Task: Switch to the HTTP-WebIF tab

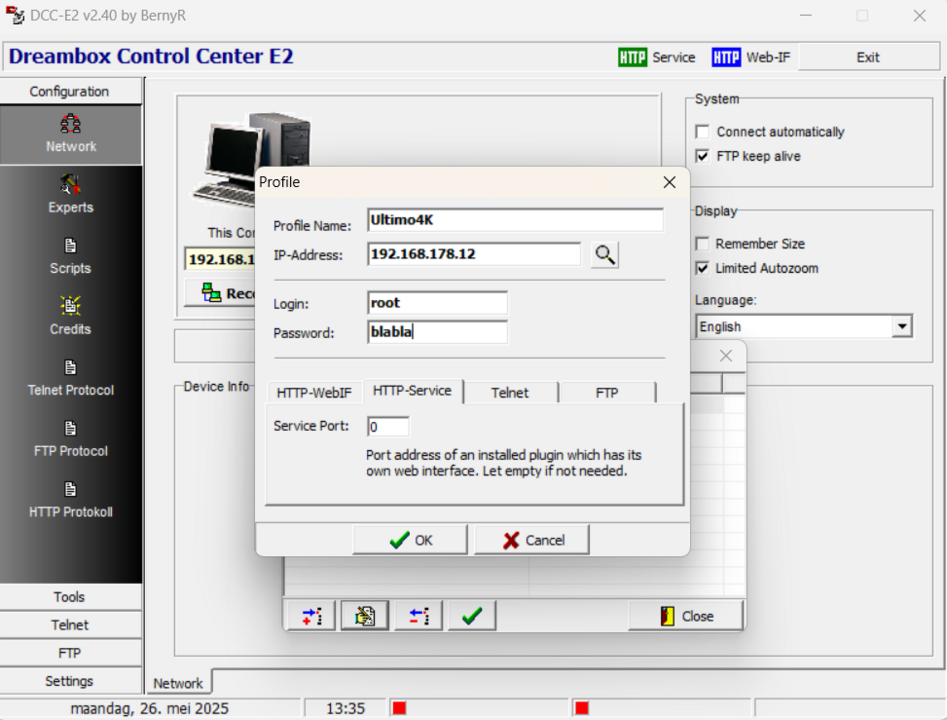Action: click(314, 392)
